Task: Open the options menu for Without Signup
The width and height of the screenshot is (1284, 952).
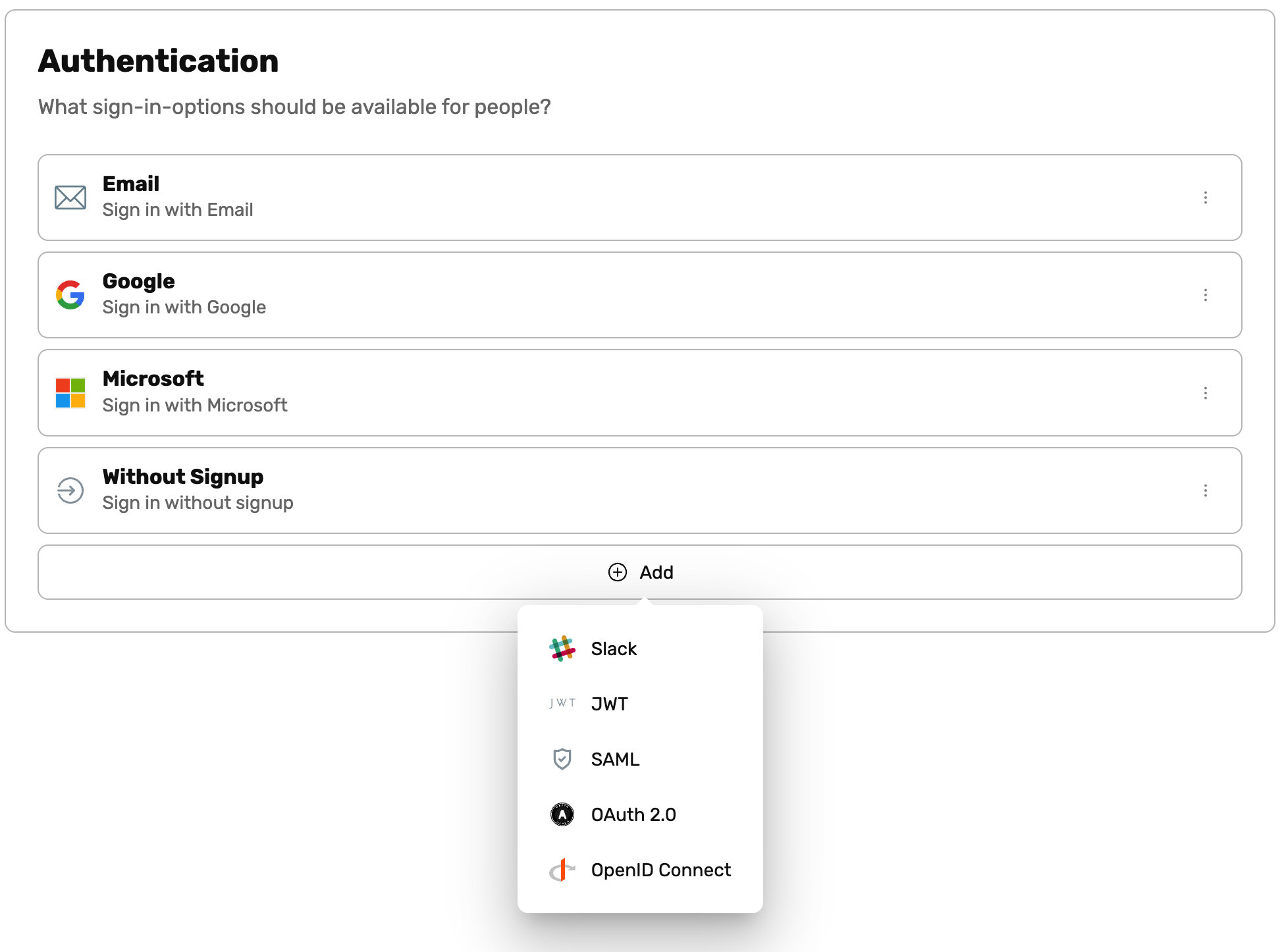Action: click(1206, 490)
